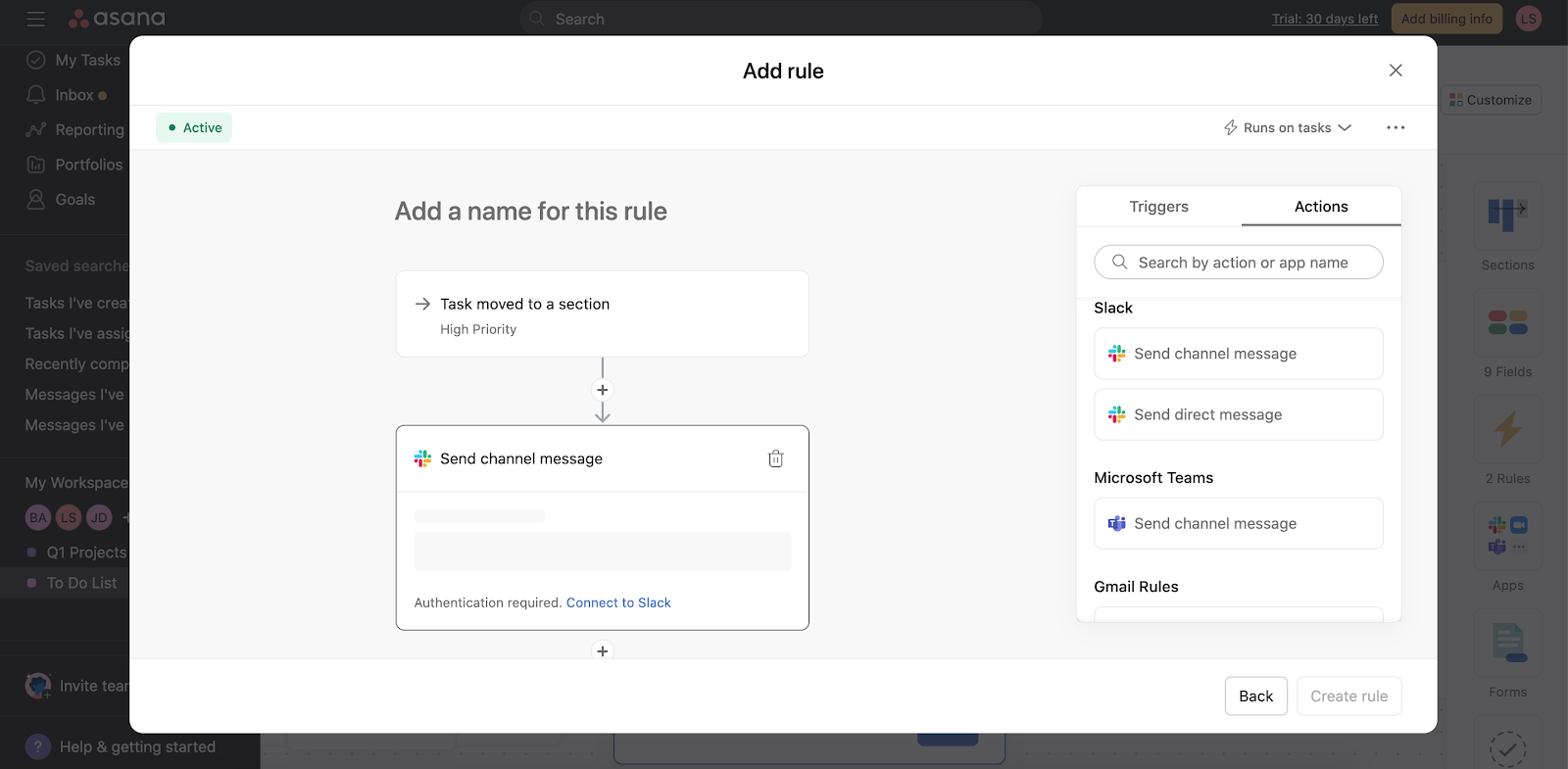This screenshot has height=769, width=1568.
Task: Click Invite teammates in the sidebar
Action: (x=78, y=686)
